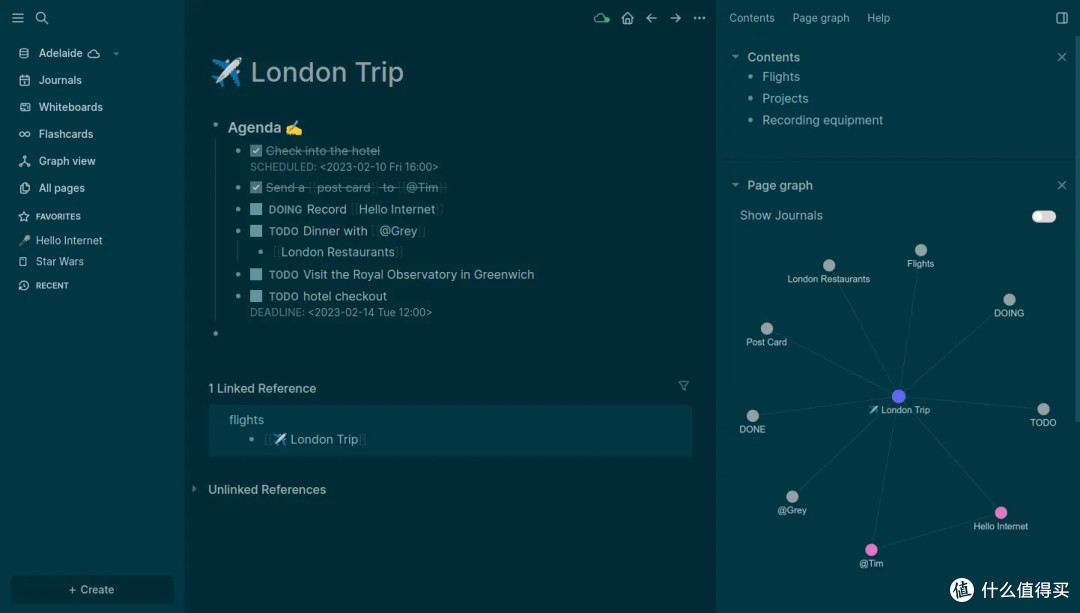
Task: Uncheck the Check into the hotel checkbox
Action: 256,151
